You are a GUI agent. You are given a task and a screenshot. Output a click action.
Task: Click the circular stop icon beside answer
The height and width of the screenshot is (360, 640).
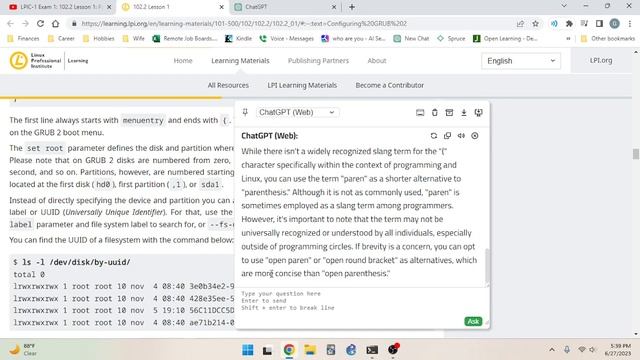[475, 136]
